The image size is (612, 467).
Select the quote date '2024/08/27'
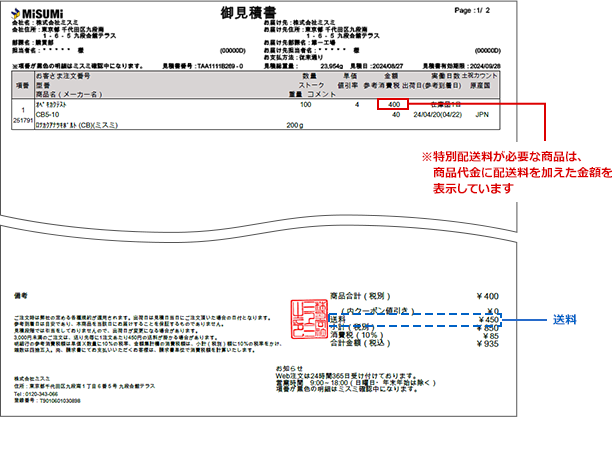(x=388, y=66)
